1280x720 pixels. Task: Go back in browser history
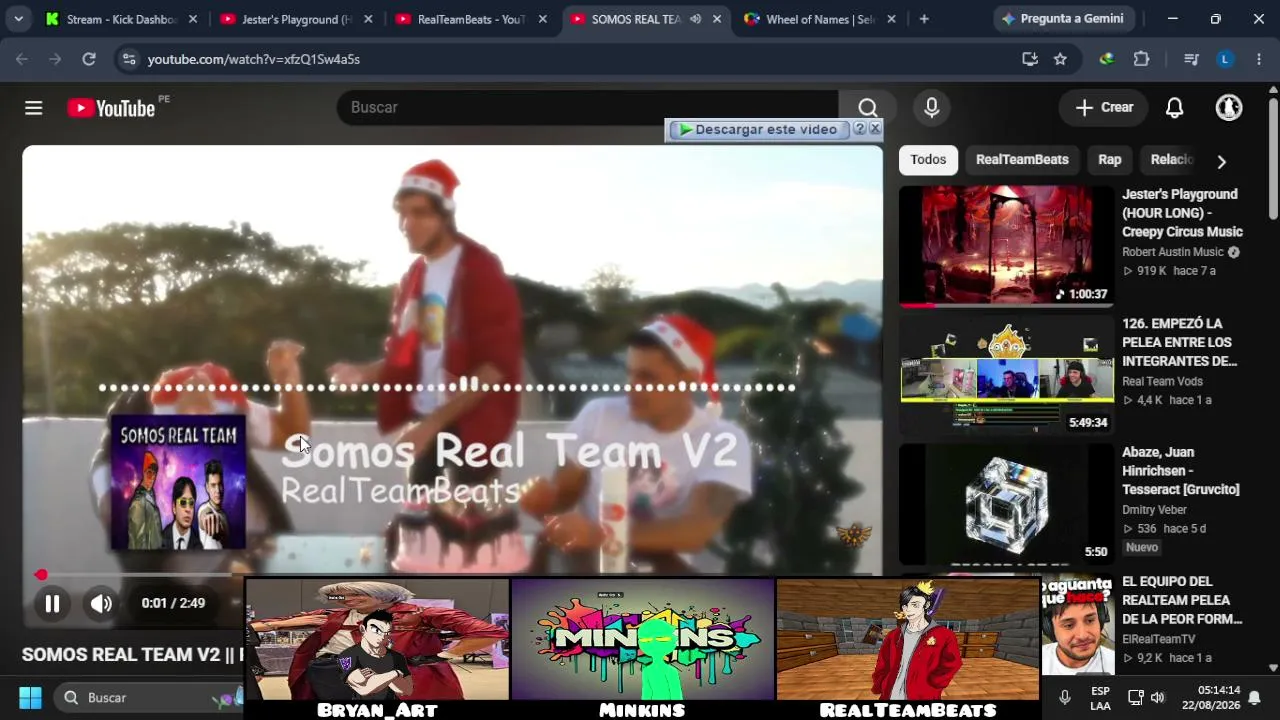pyautogui.click(x=22, y=59)
